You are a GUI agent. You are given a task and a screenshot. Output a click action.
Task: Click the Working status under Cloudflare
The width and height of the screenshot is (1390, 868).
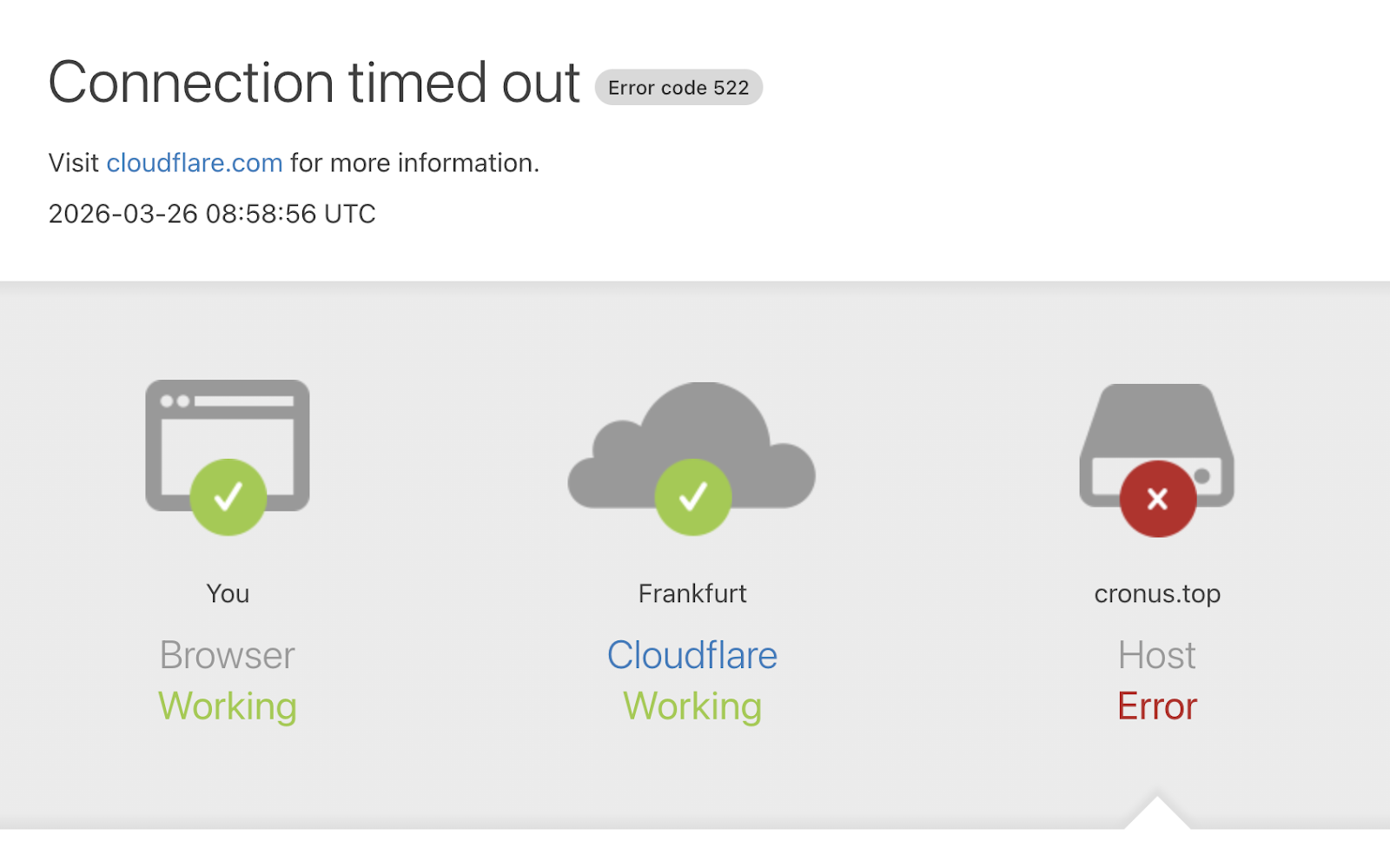(692, 706)
